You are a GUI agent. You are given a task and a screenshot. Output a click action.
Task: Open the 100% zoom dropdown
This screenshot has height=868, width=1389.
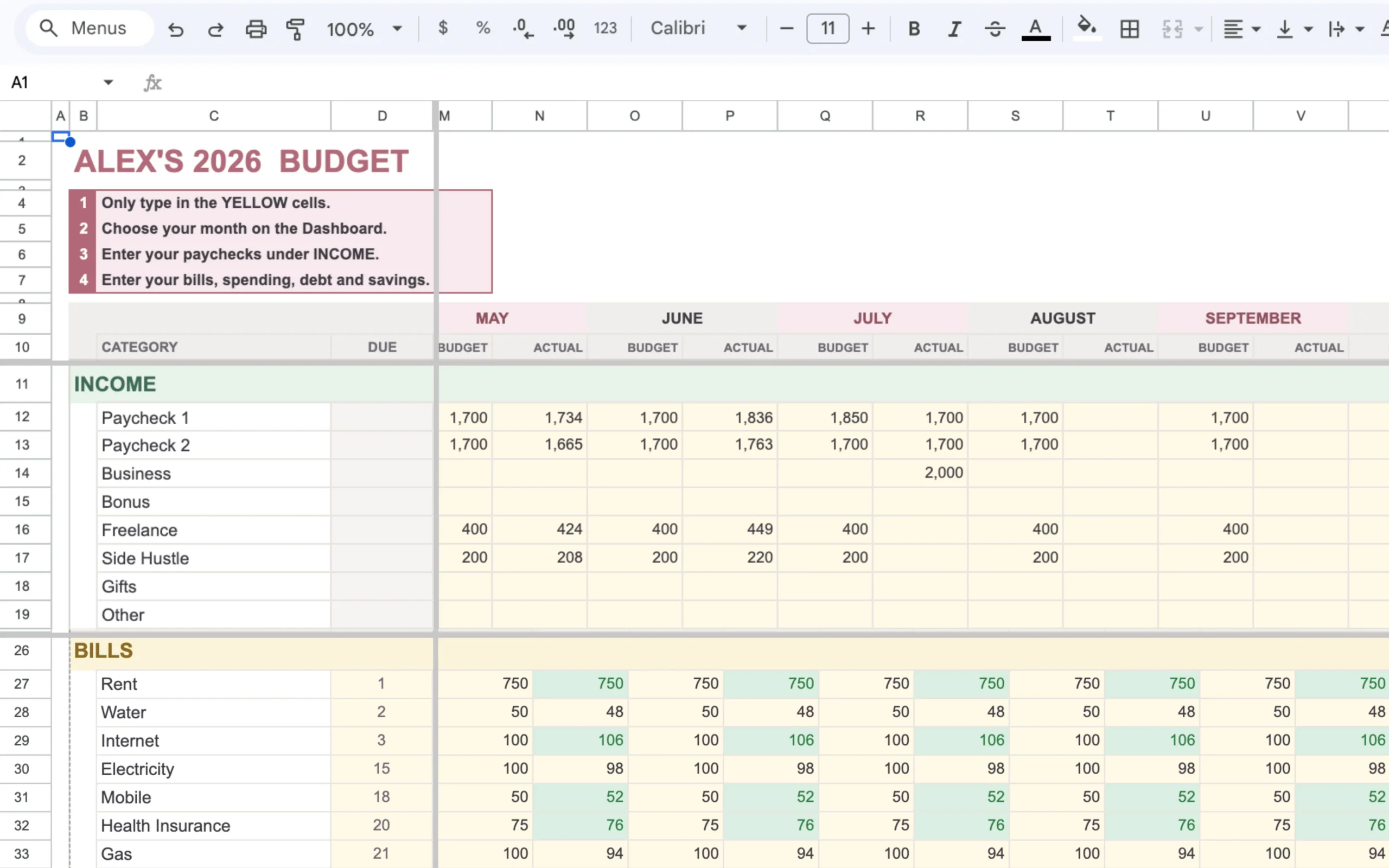pos(364,29)
